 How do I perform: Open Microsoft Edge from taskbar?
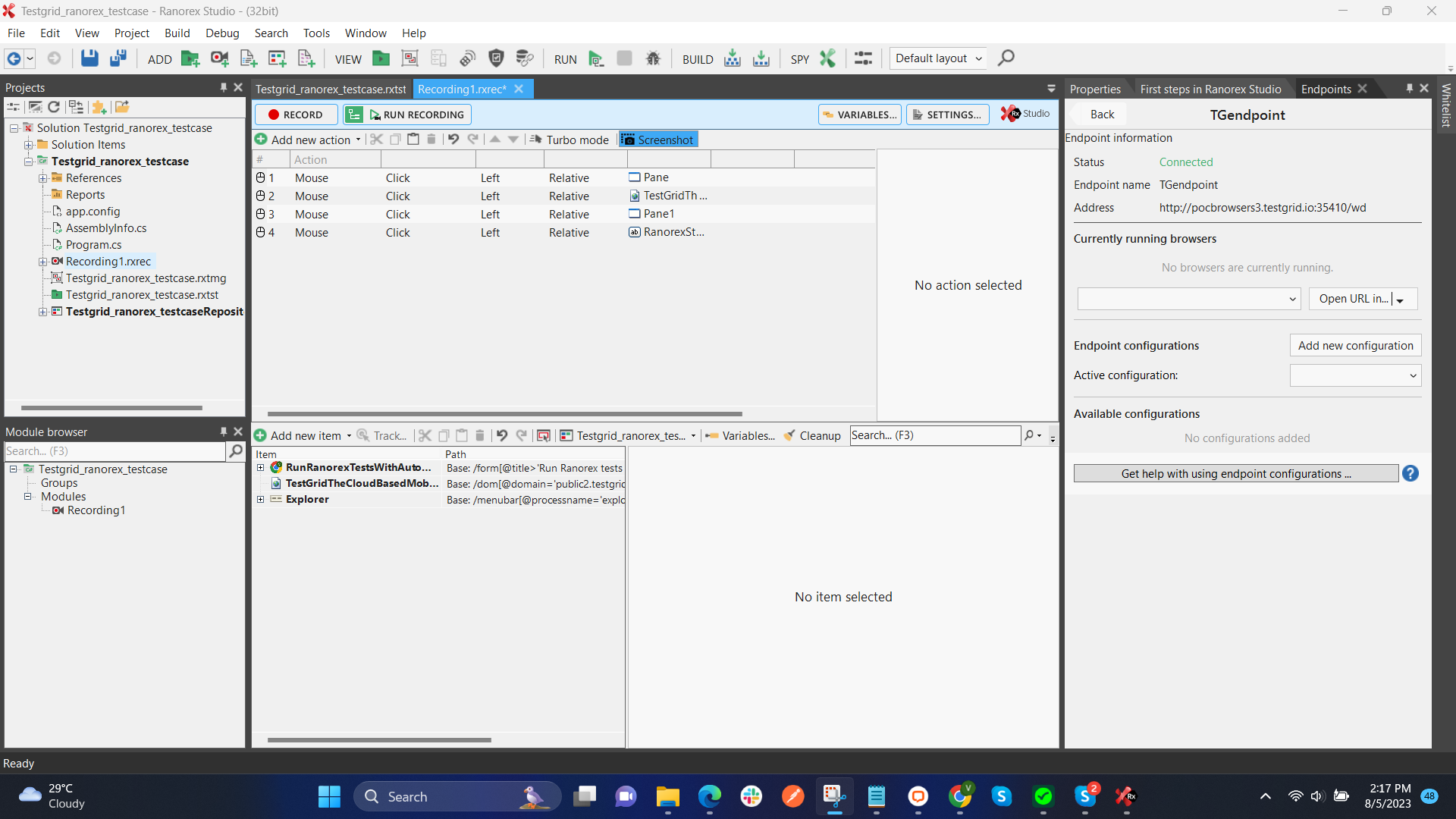tap(710, 796)
